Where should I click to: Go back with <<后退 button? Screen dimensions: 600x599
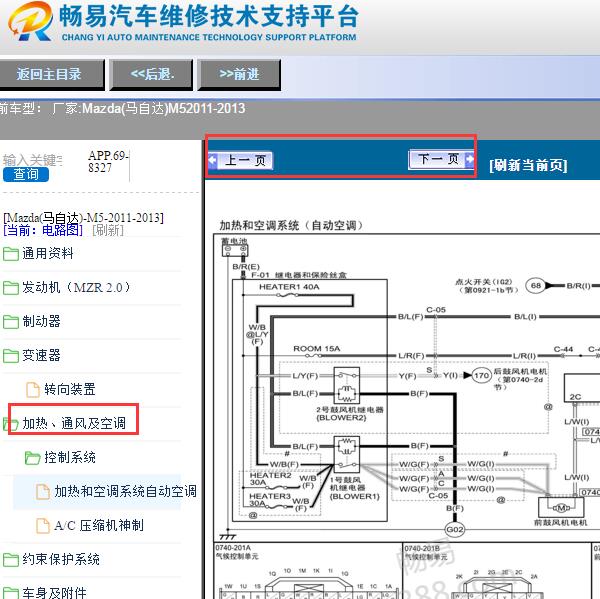point(152,74)
